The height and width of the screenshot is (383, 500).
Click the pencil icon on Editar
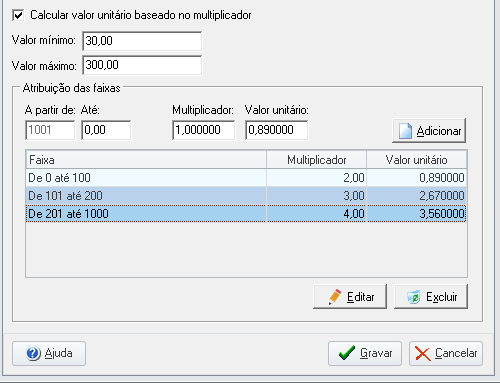[x=335, y=296]
